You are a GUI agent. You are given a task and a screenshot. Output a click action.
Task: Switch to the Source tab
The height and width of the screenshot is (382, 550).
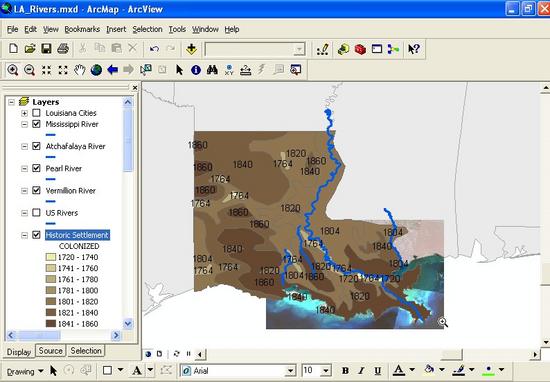[x=51, y=351]
